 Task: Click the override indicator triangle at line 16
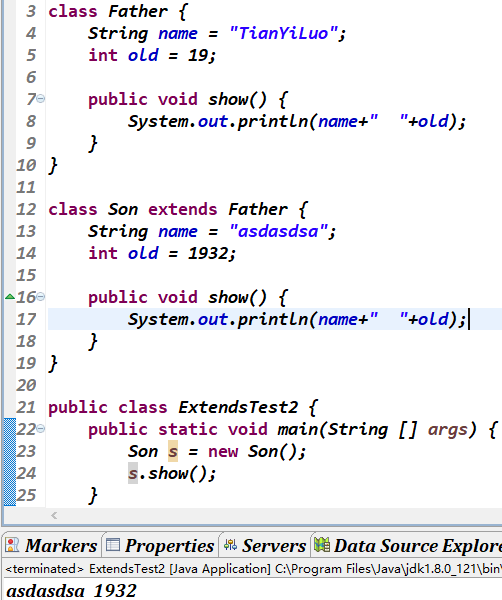pos(10,297)
